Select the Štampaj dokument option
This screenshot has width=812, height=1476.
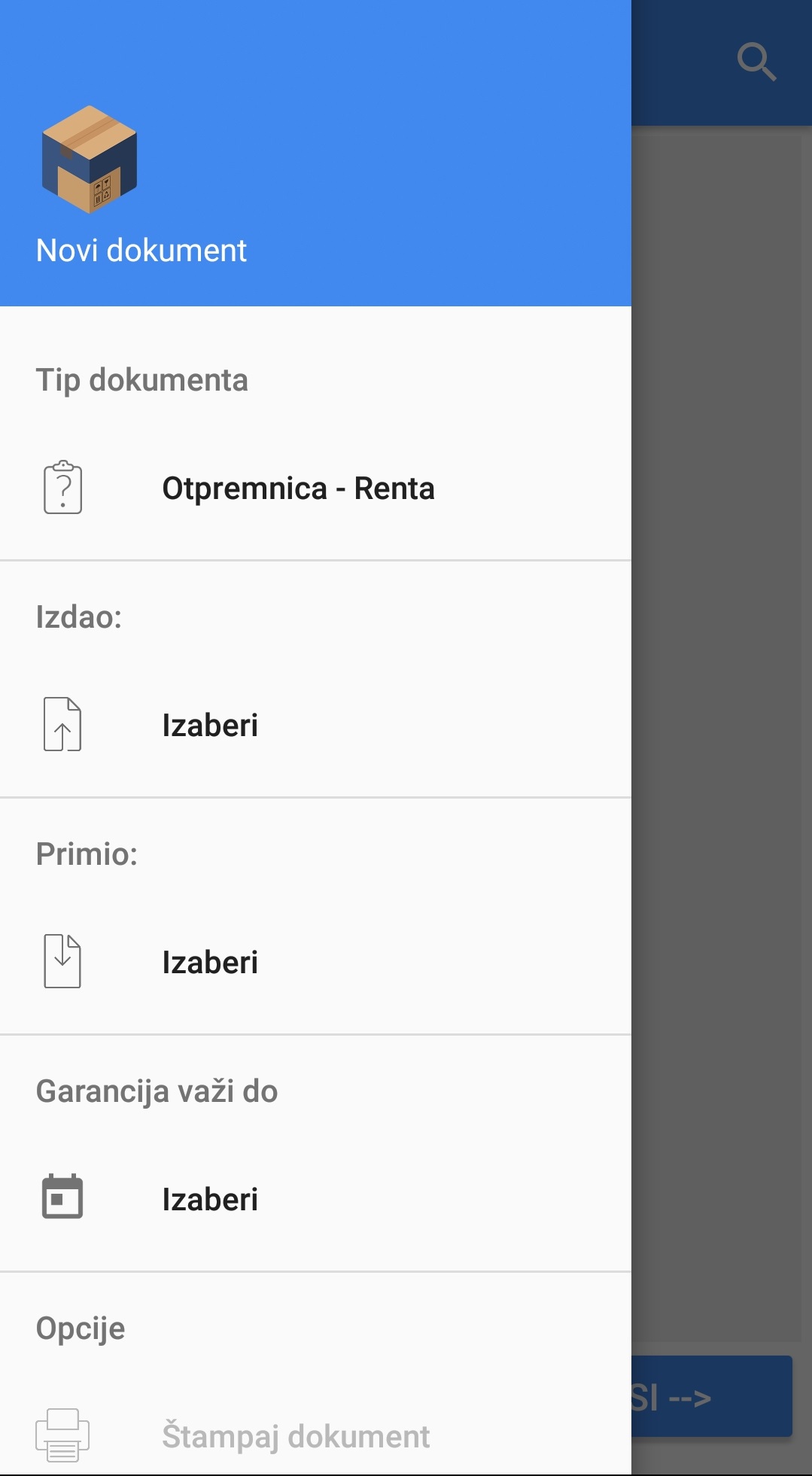click(296, 1436)
